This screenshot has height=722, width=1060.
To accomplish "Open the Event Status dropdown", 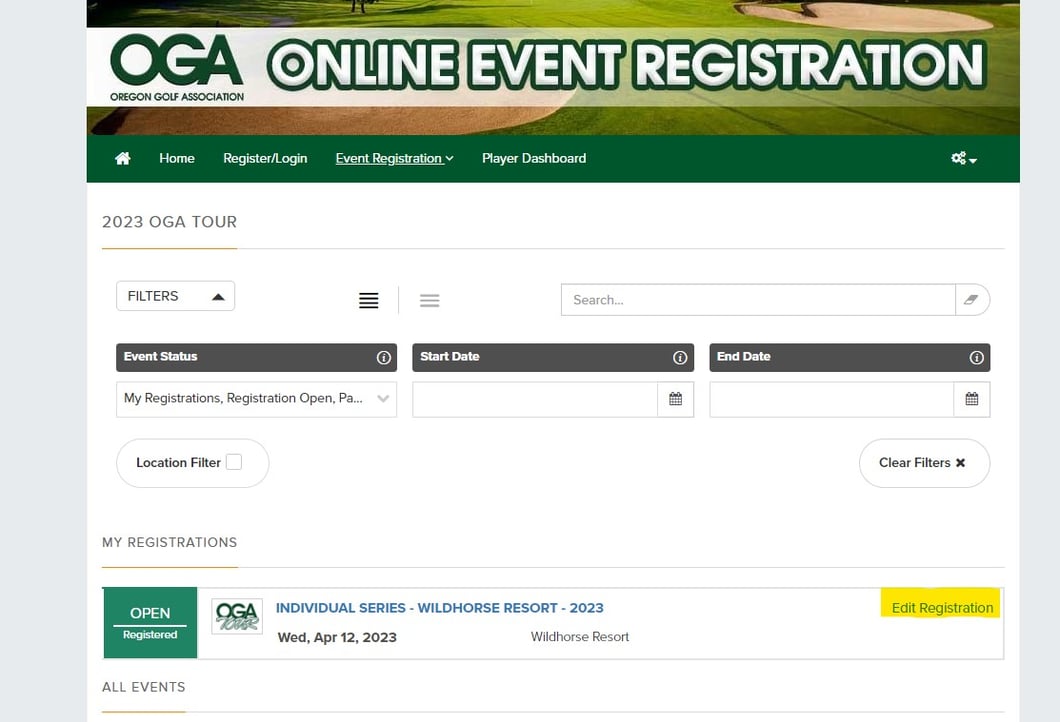I will click(256, 399).
